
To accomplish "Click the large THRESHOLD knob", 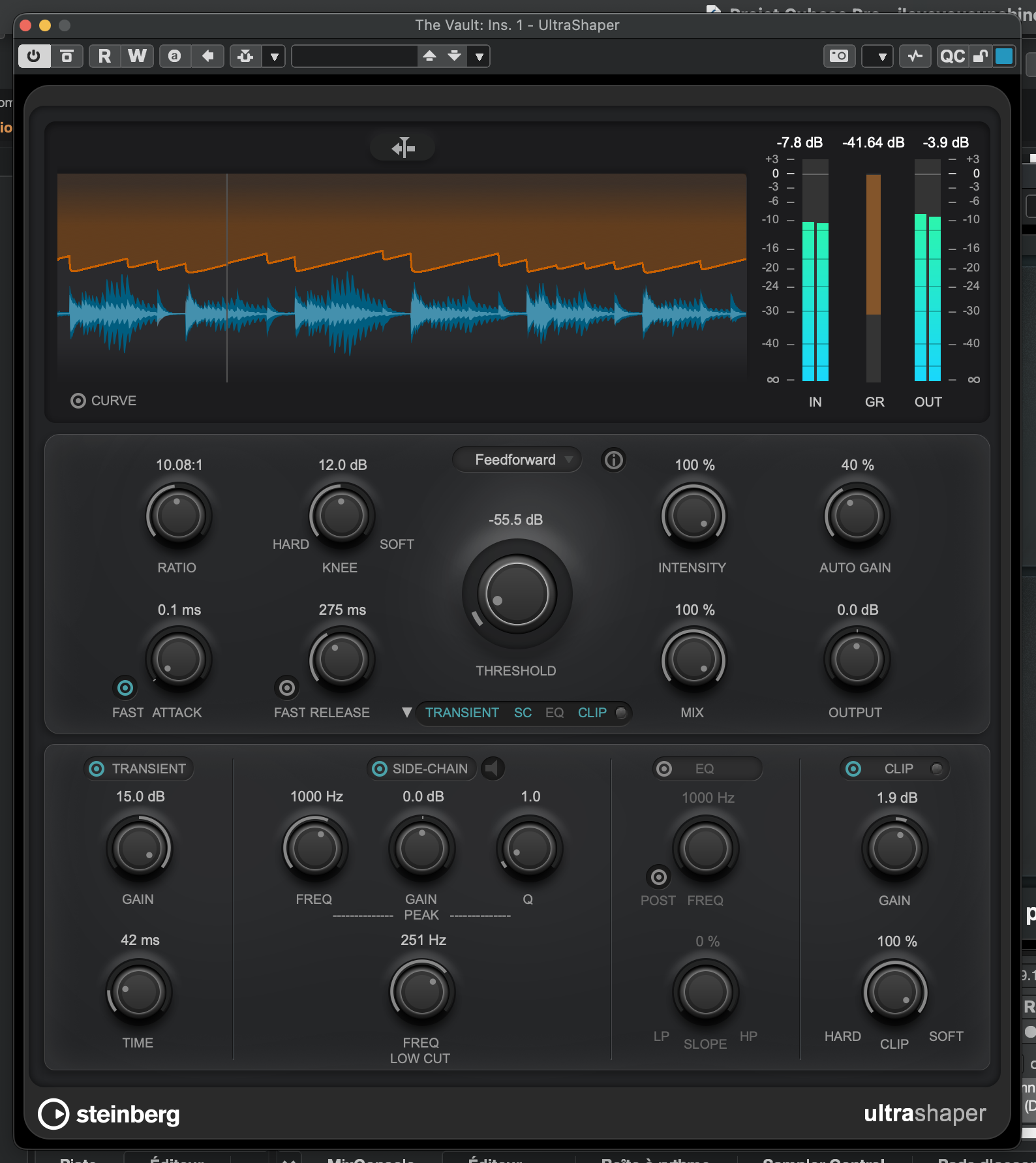I will click(x=517, y=594).
